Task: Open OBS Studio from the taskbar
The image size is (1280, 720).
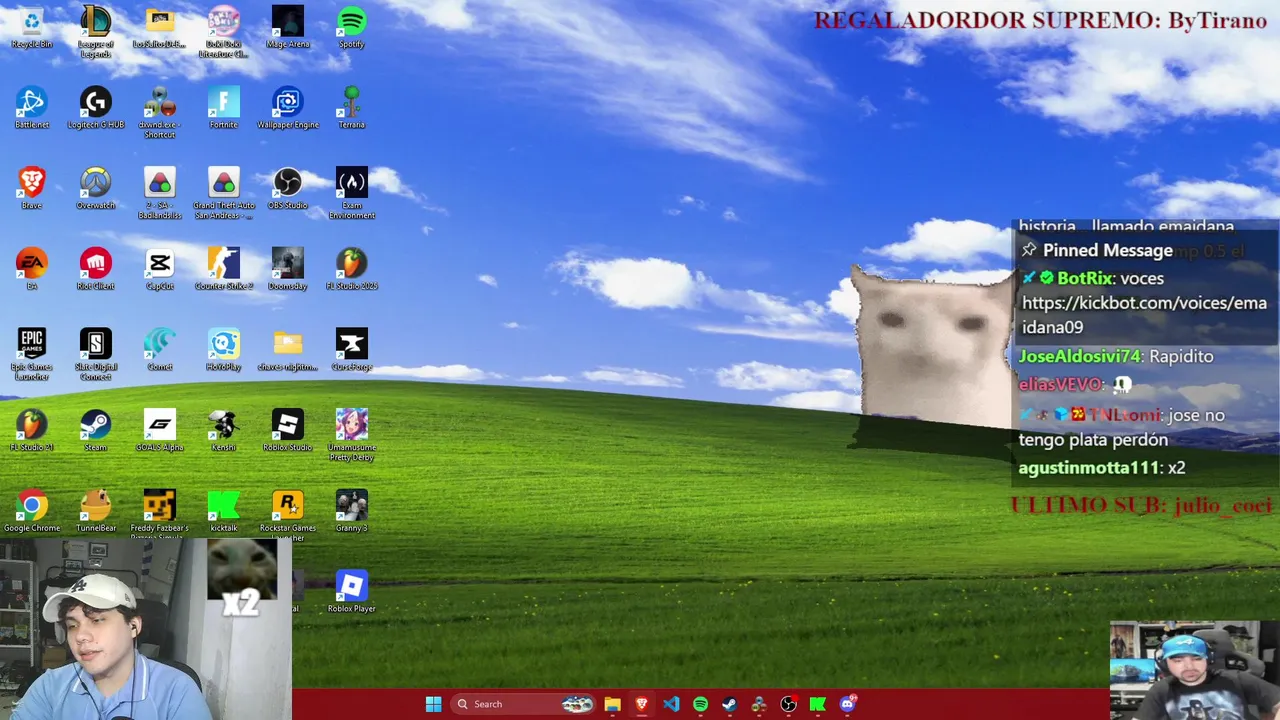Action: [788, 704]
